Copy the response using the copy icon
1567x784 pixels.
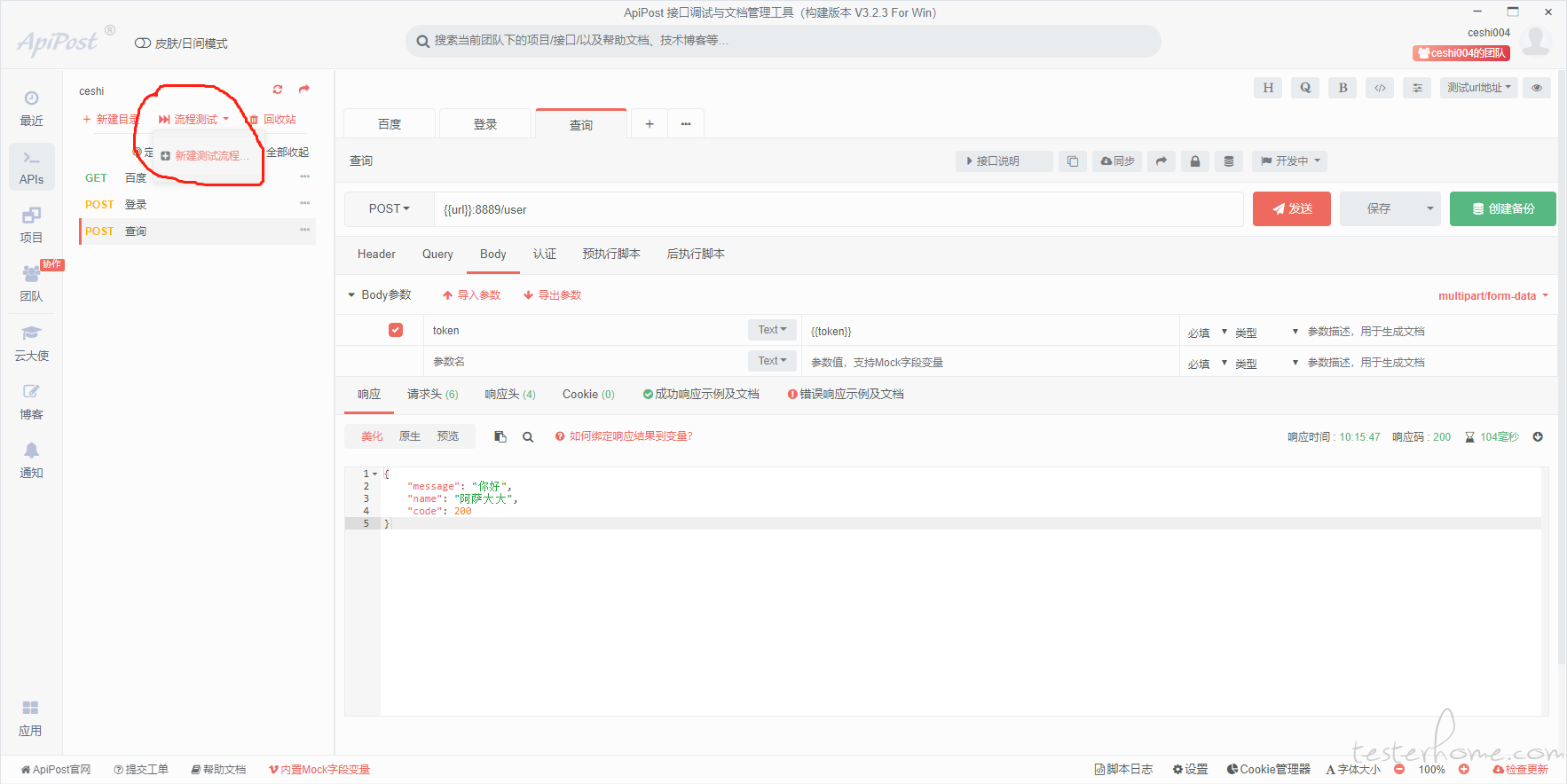pos(500,436)
